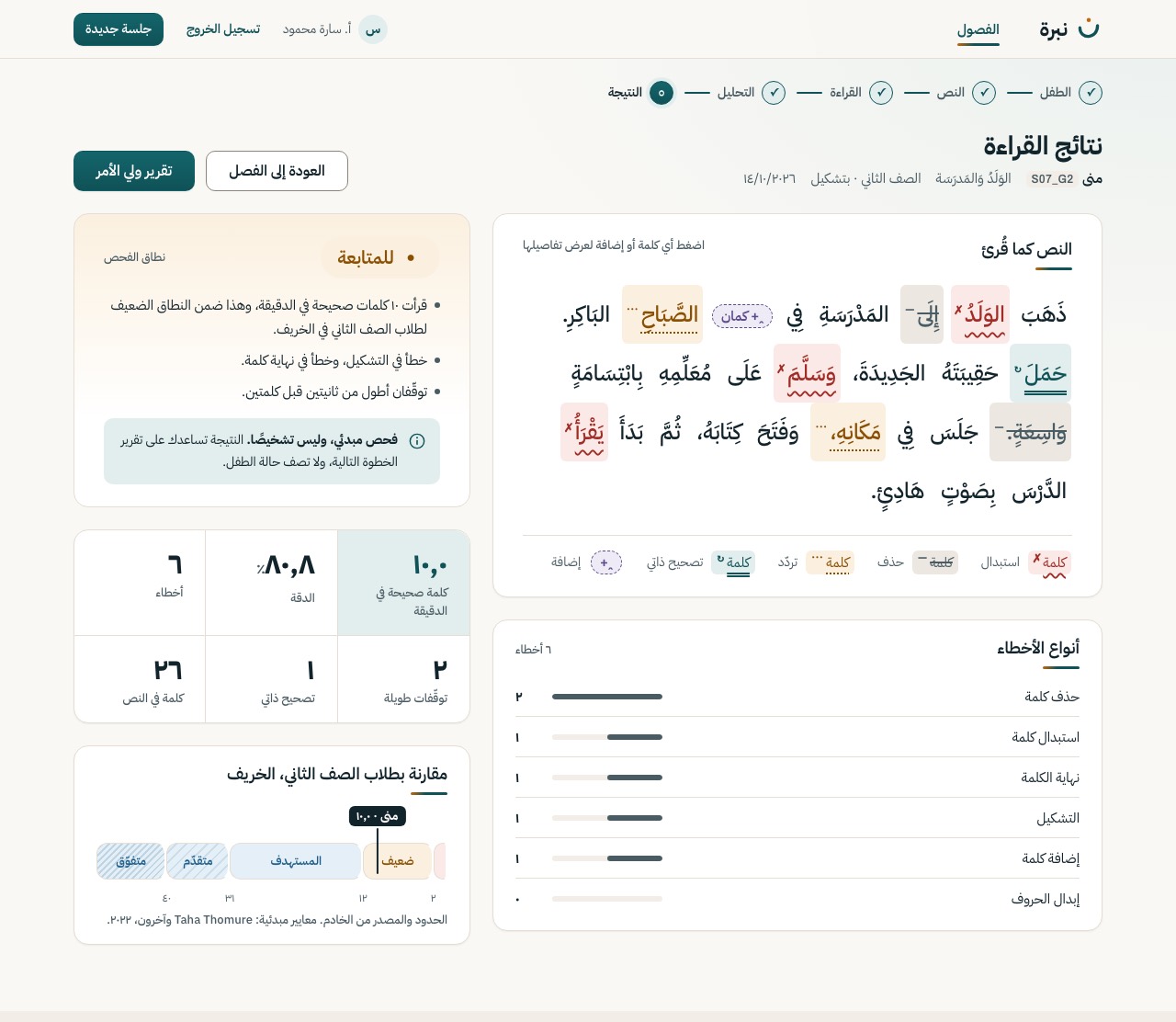The height and width of the screenshot is (1022, 1176).
Task: Click the ٦ أخطاء stat card
Action: (x=140, y=583)
